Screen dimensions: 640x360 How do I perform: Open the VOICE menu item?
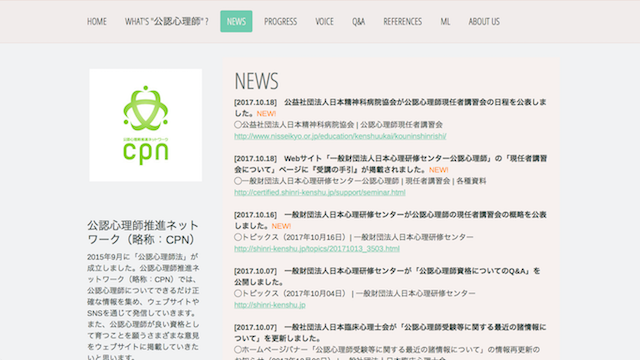point(324,21)
